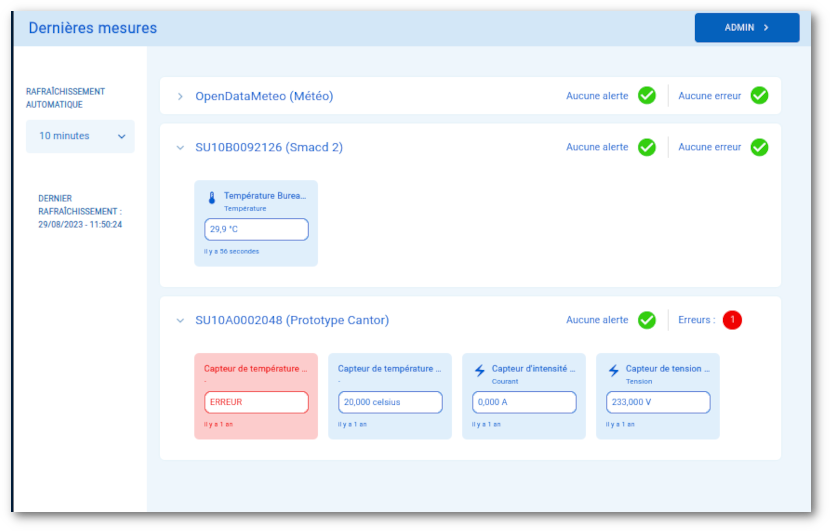Expand the OpenDataMeteo (Météo) section

point(180,97)
